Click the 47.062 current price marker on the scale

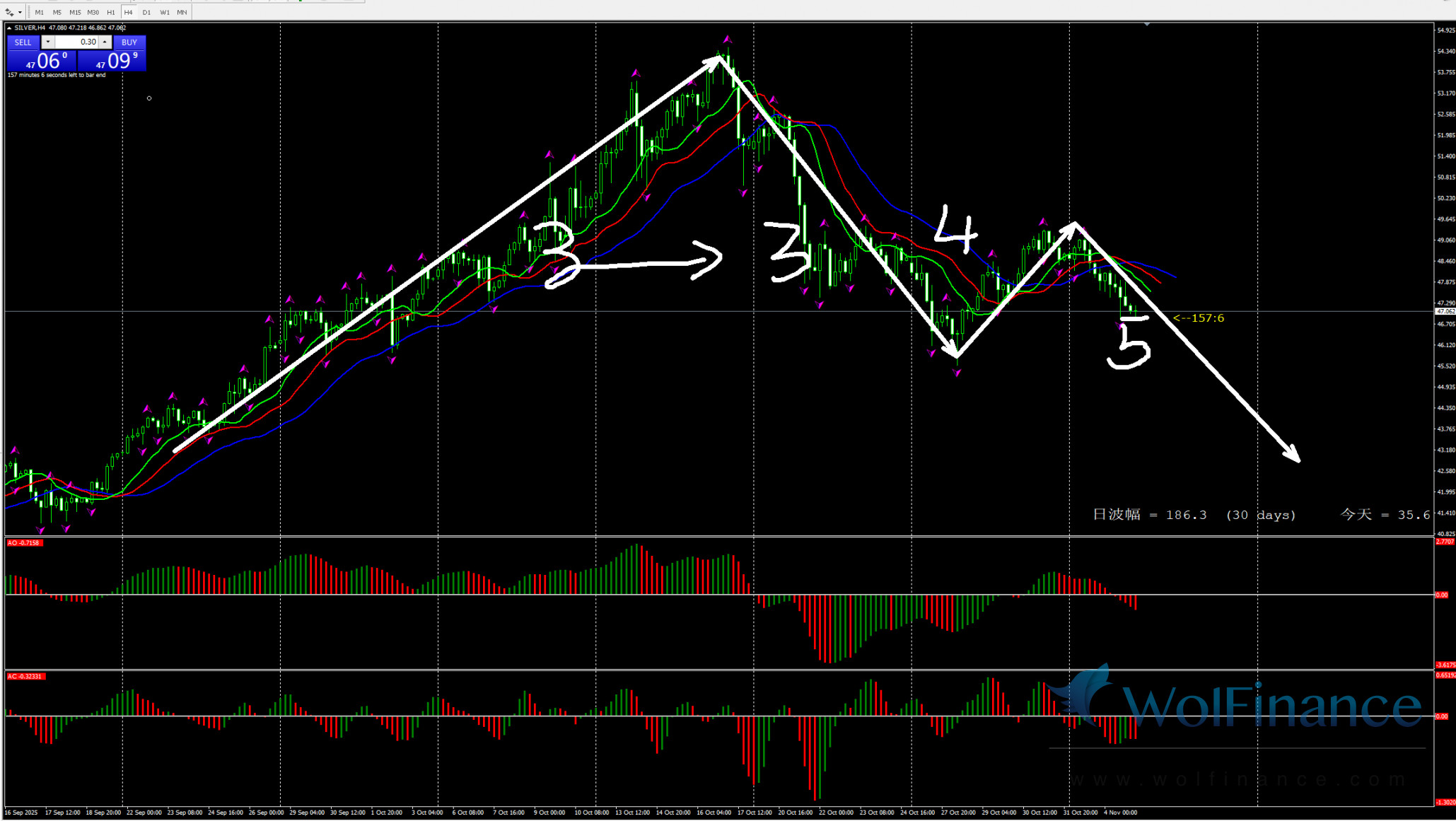1445,311
